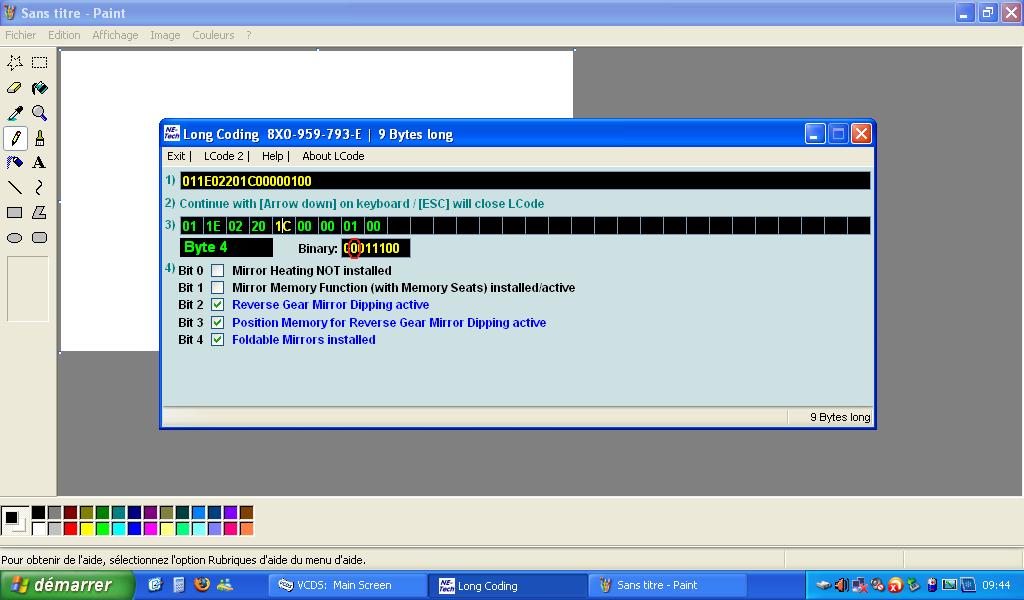Open the Affichage menu in Paint
This screenshot has width=1024, height=600.
(x=115, y=35)
